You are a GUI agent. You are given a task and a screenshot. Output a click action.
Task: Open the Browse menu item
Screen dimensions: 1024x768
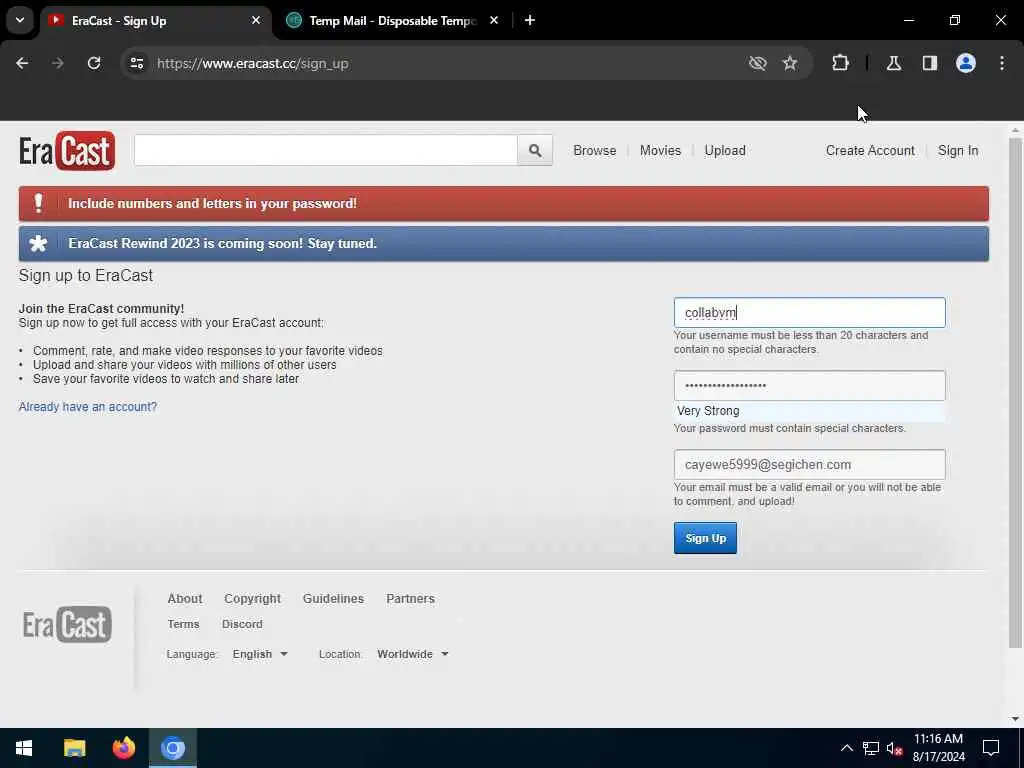click(595, 151)
